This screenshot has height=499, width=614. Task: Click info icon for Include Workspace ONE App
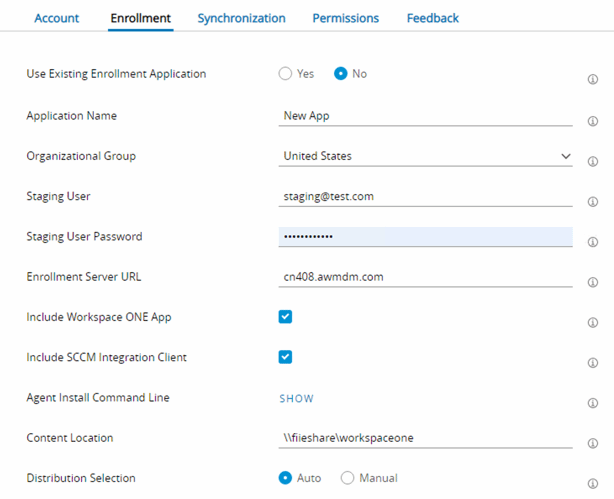click(x=593, y=322)
